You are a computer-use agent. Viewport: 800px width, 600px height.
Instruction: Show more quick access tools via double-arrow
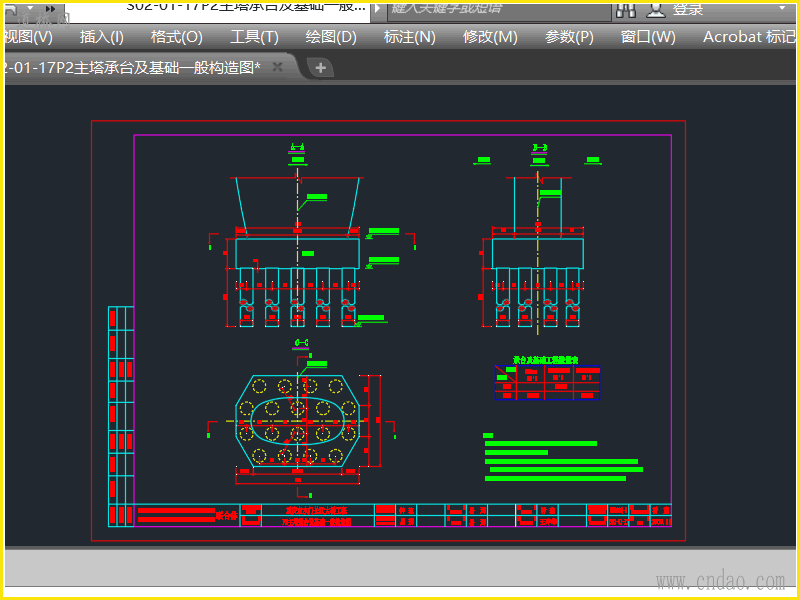pos(50,9)
